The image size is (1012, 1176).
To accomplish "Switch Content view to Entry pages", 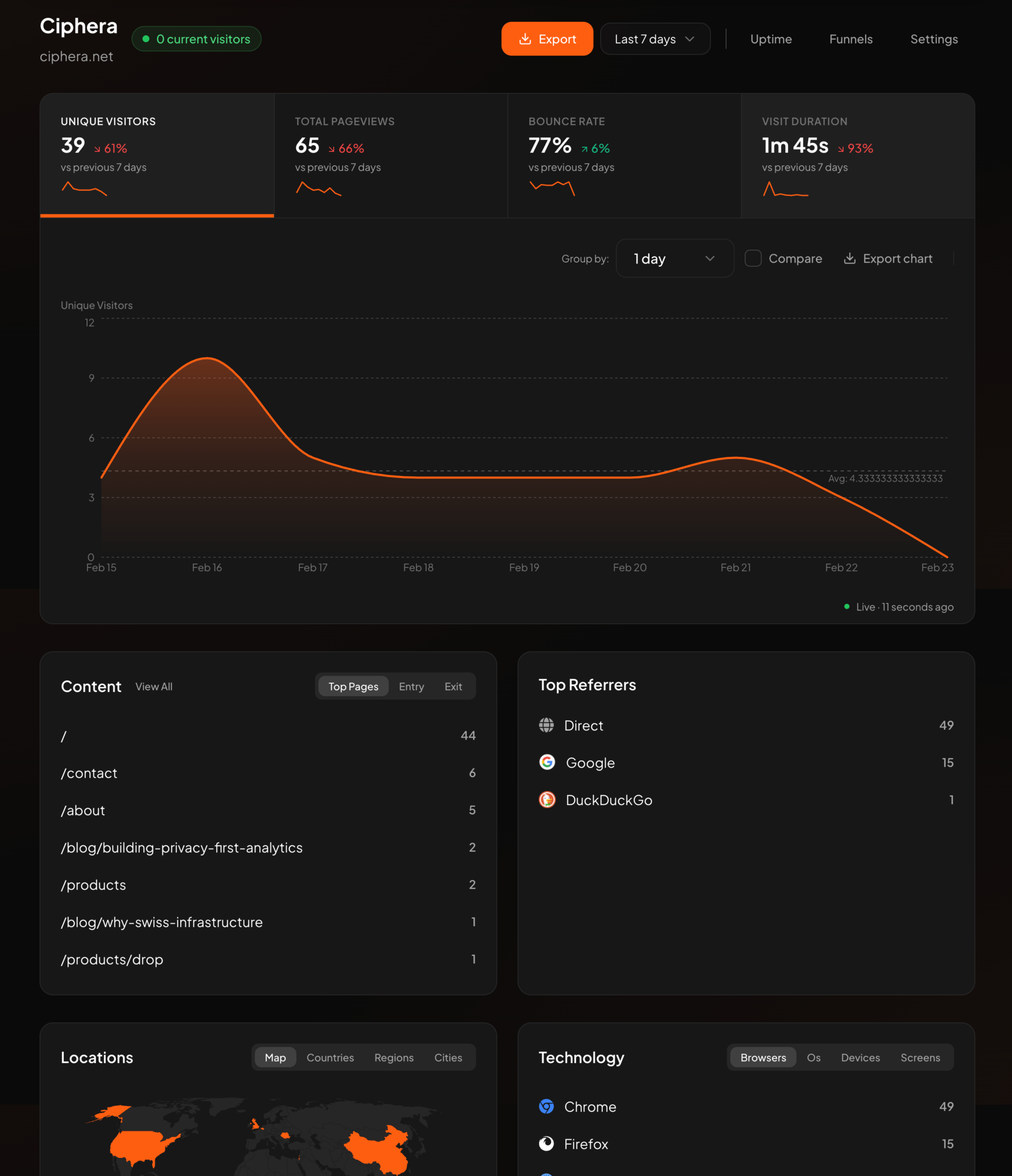I will tap(411, 686).
